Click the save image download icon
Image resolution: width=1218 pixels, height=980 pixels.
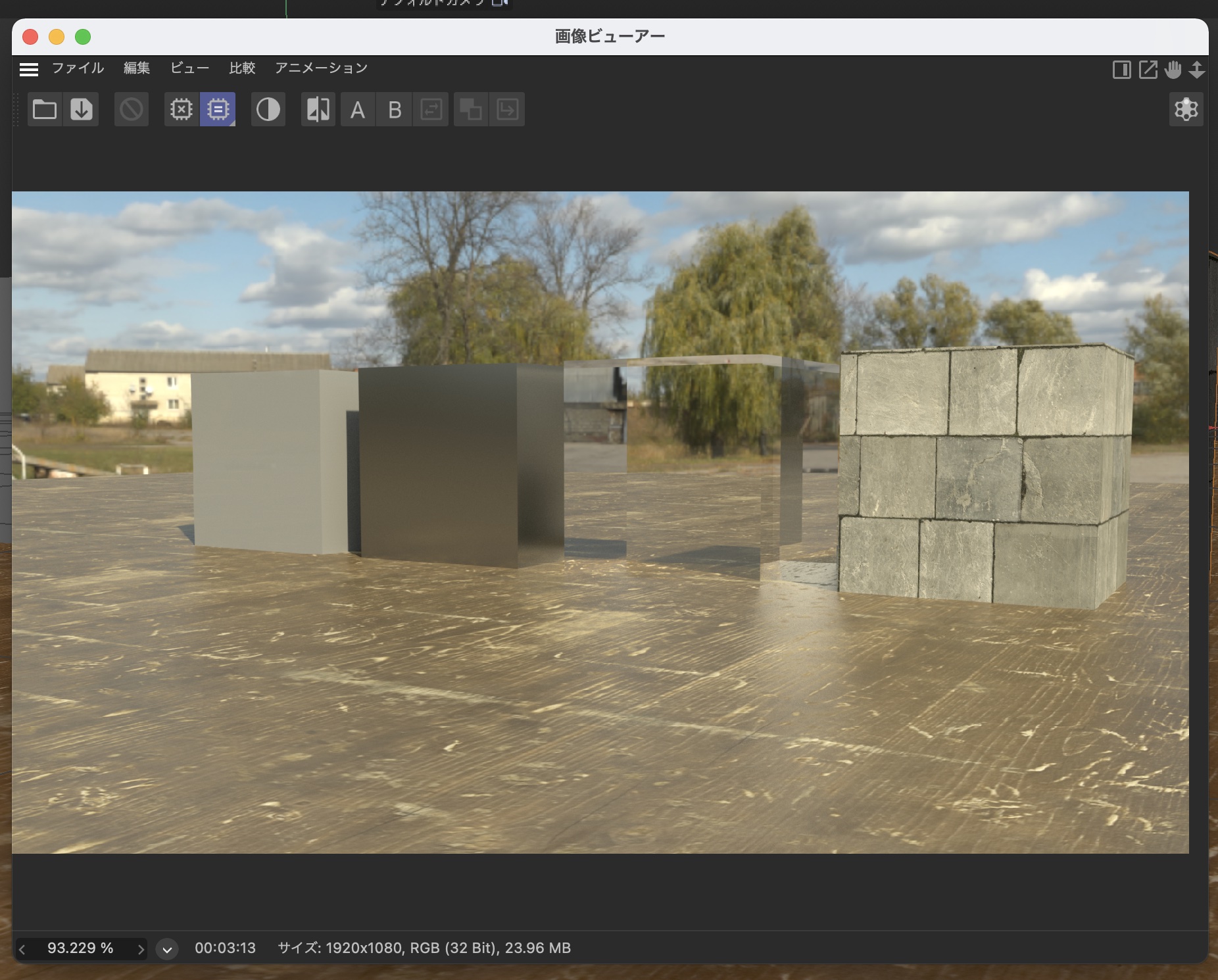tap(82, 109)
